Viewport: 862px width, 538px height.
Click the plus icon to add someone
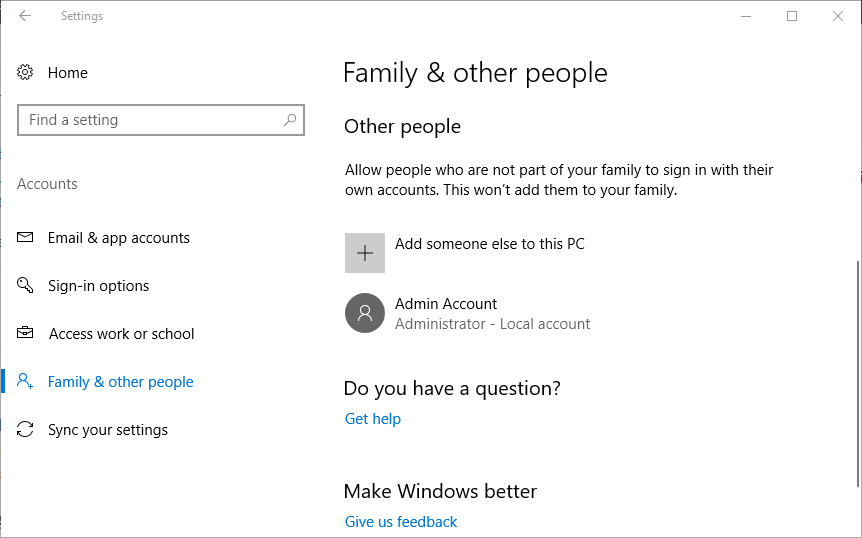[x=365, y=253]
